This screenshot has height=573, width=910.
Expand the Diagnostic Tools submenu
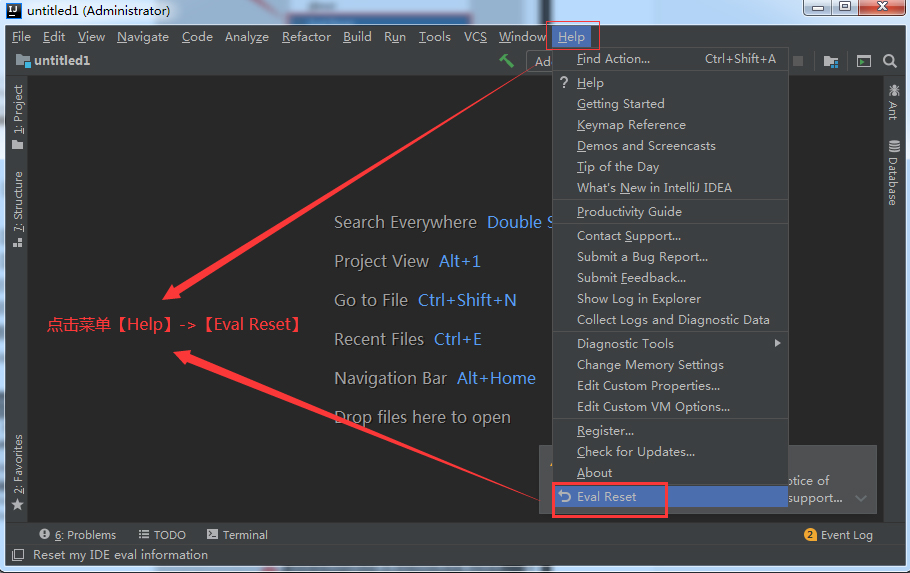(670, 344)
